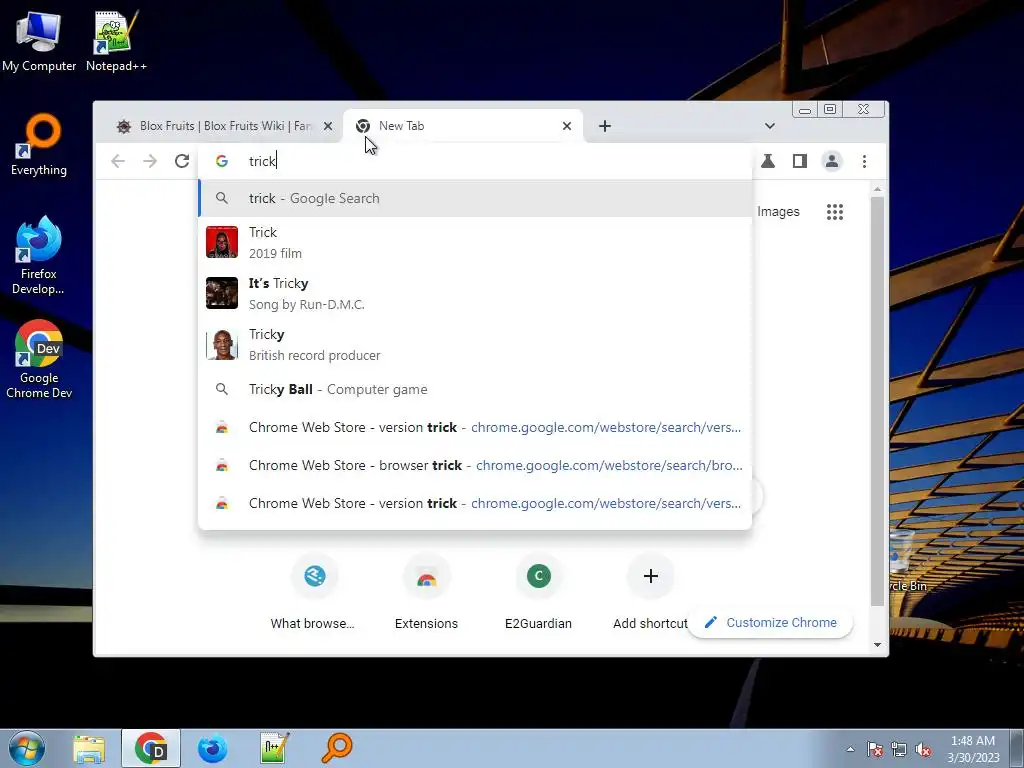The image size is (1024, 768).
Task: Expand the tab search dropdown chevron
Action: [x=770, y=126]
